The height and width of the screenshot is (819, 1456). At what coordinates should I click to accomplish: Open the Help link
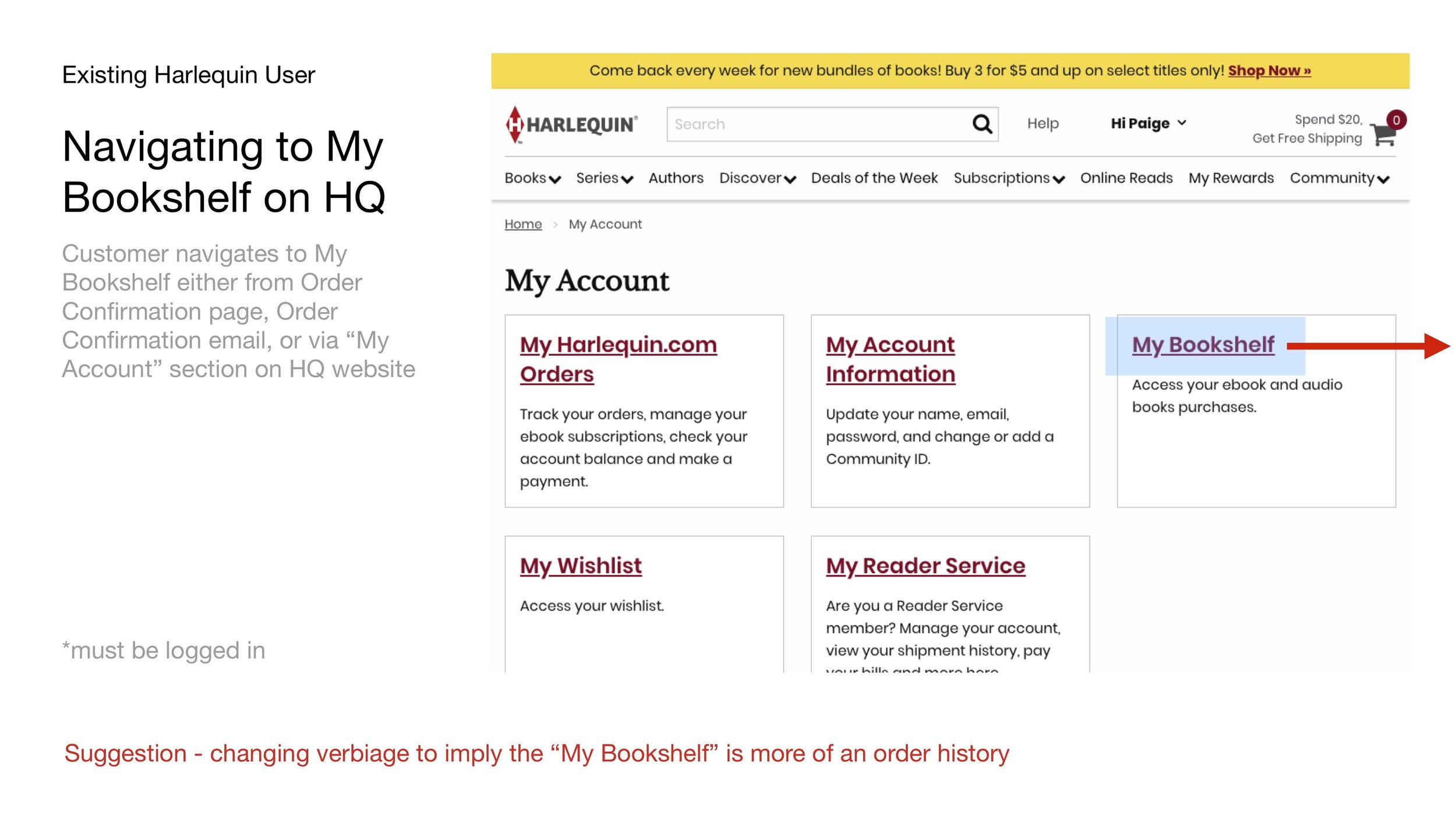click(1042, 123)
